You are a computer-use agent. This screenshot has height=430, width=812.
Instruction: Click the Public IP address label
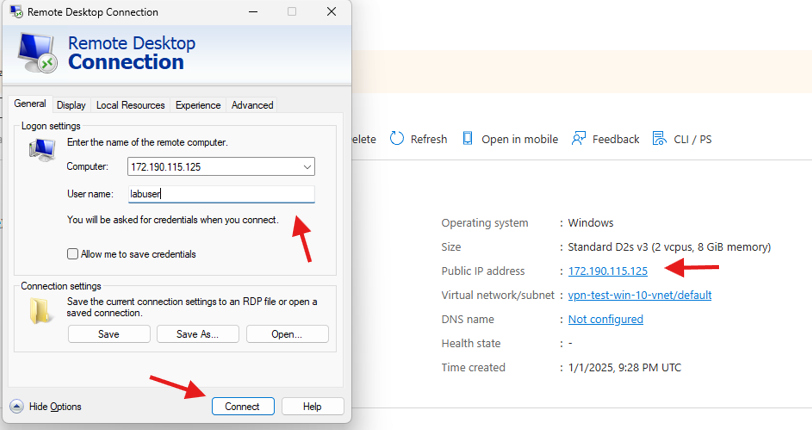tap(483, 271)
